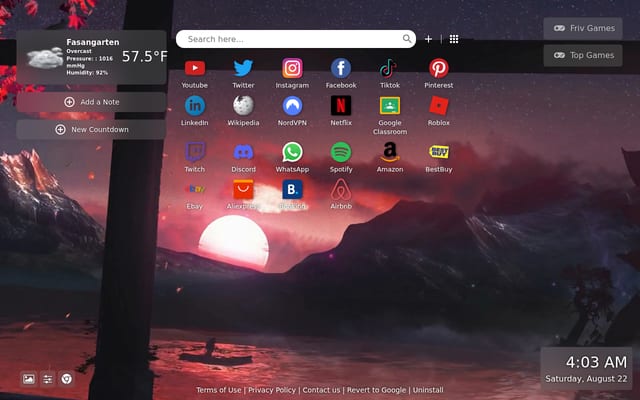This screenshot has width=640, height=400.
Task: Click the Top Games button
Action: 583,55
